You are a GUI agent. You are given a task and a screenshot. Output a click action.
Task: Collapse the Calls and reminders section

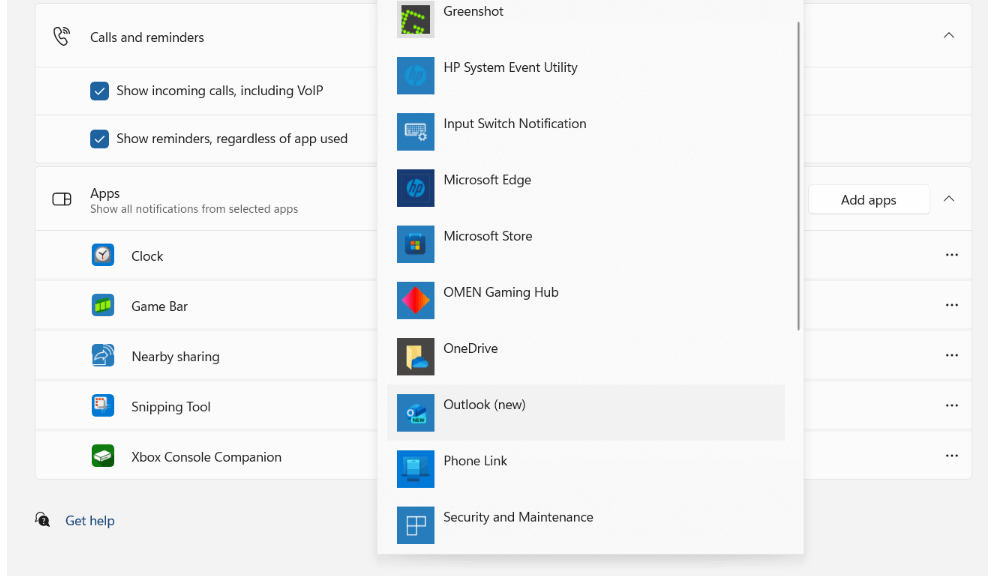pos(949,36)
